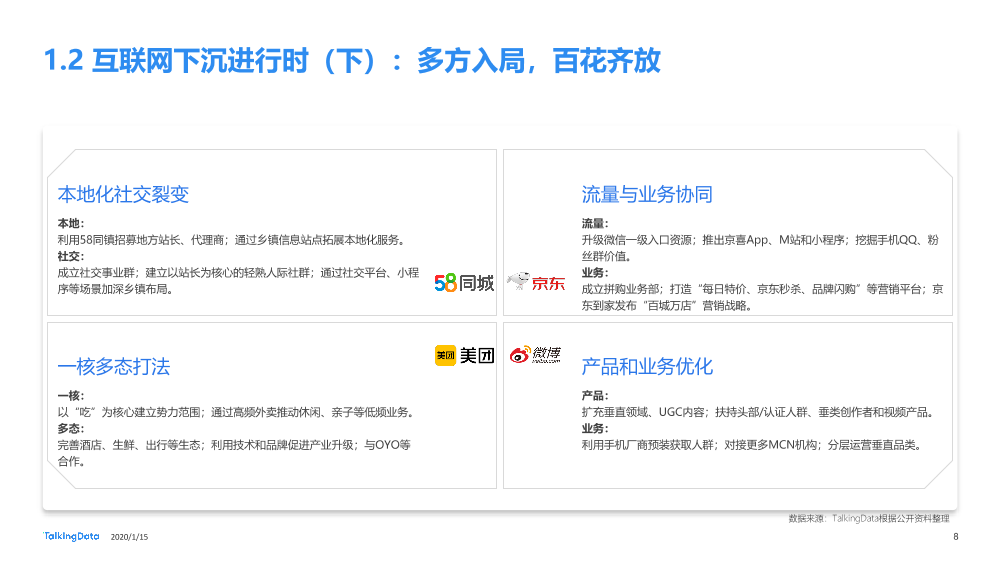The image size is (1000, 563).
Task: Select heading 一核多态打法
Action: [x=114, y=366]
